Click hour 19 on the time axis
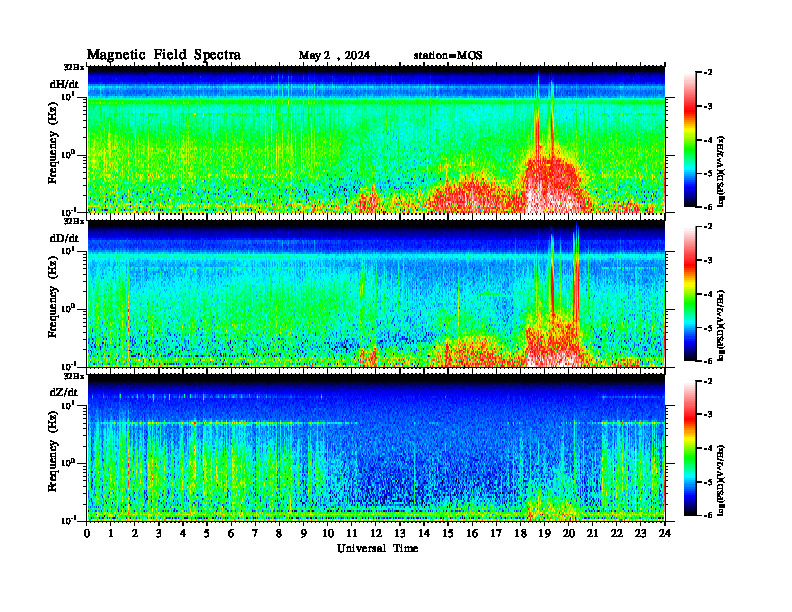Image resolution: width=792 pixels, height=612 pixels. (x=544, y=534)
